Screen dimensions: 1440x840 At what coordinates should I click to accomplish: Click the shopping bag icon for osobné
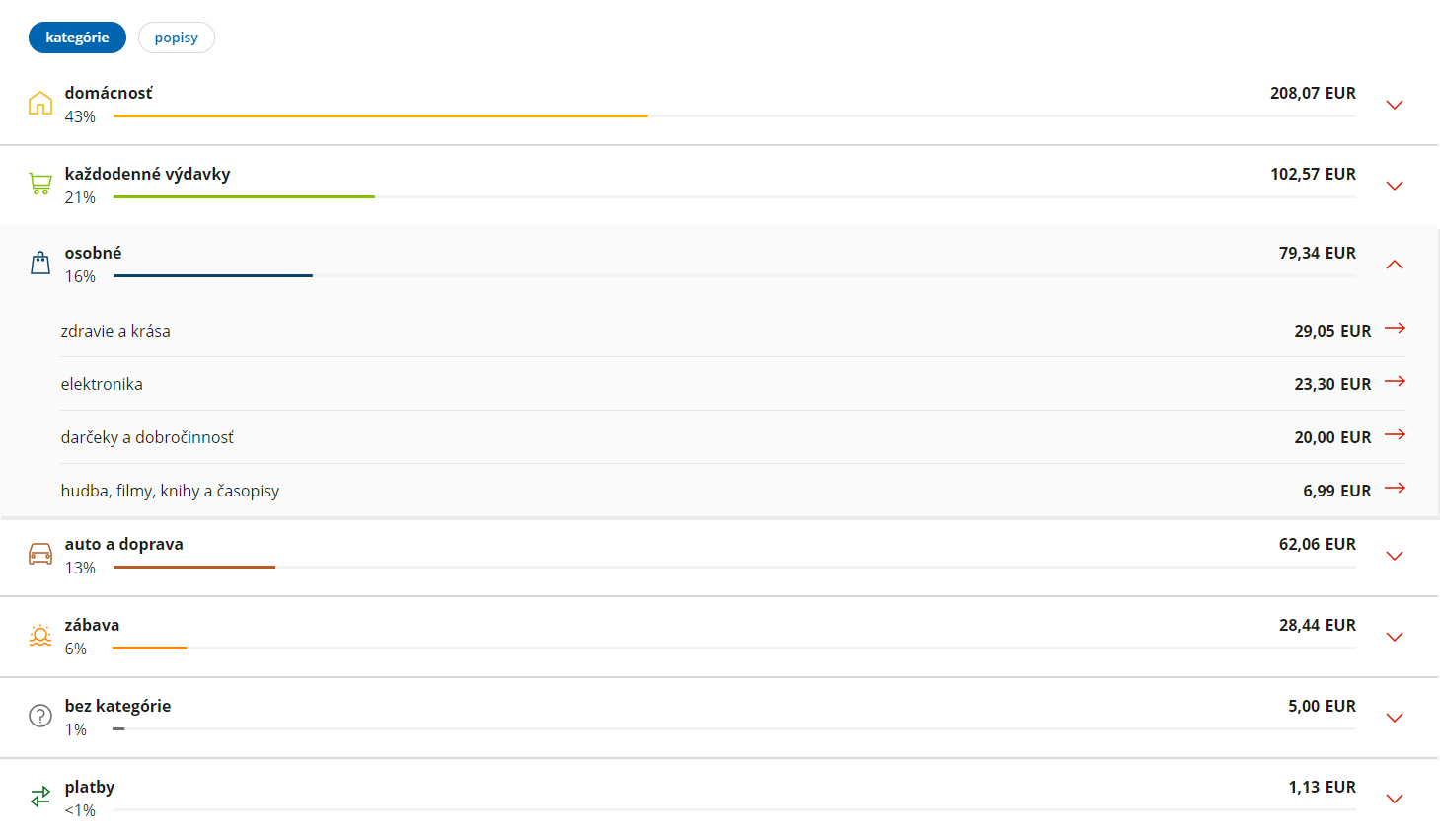40,263
